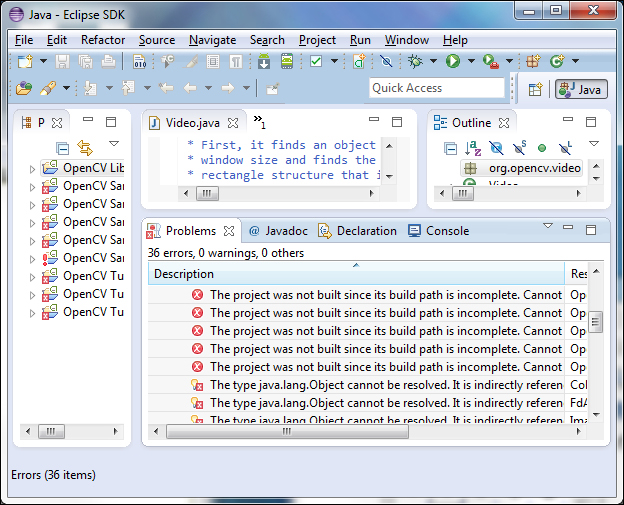Open the Refactor menu

tap(103, 40)
